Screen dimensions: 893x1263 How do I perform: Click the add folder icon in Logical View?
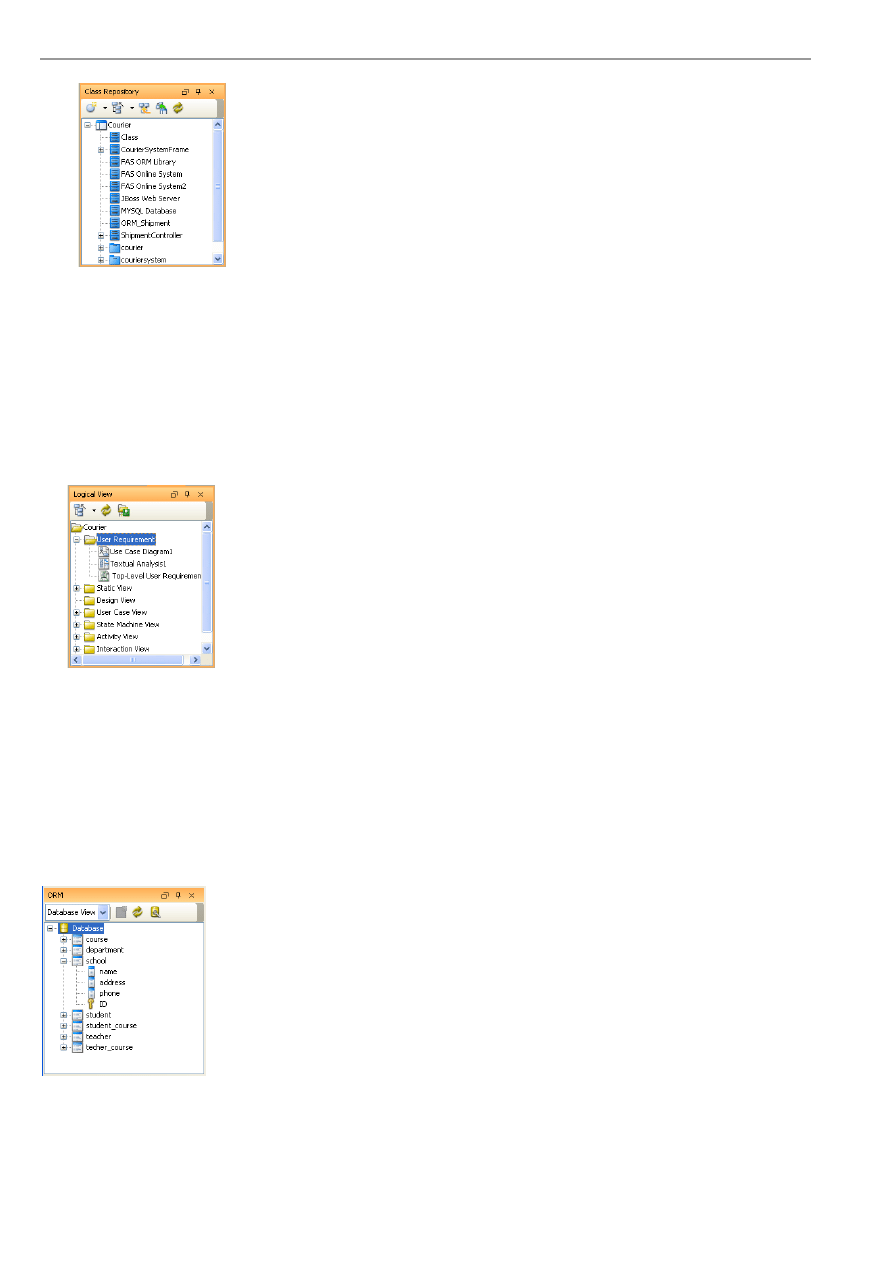click(124, 510)
